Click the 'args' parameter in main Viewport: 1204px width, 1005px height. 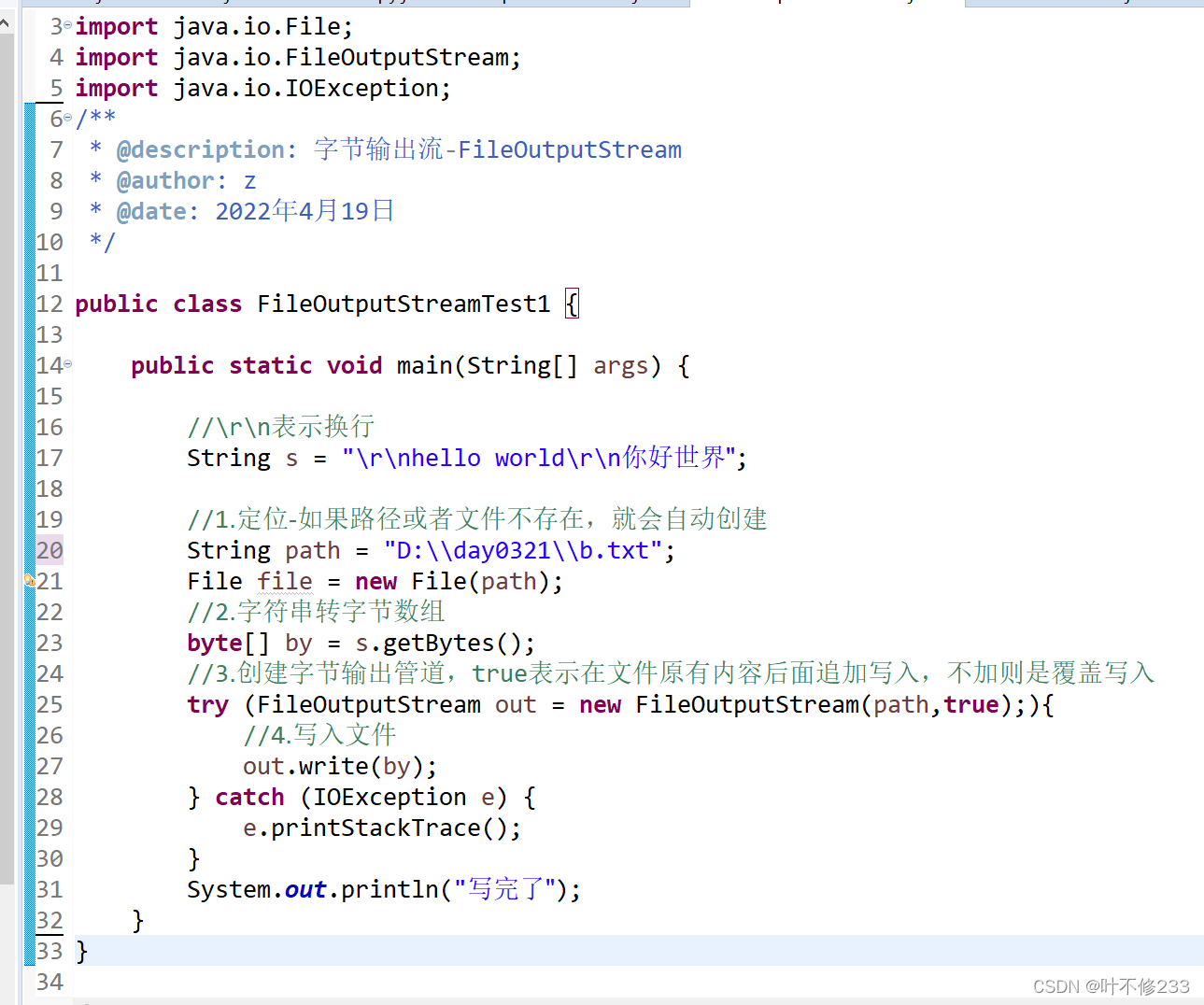[x=620, y=365]
